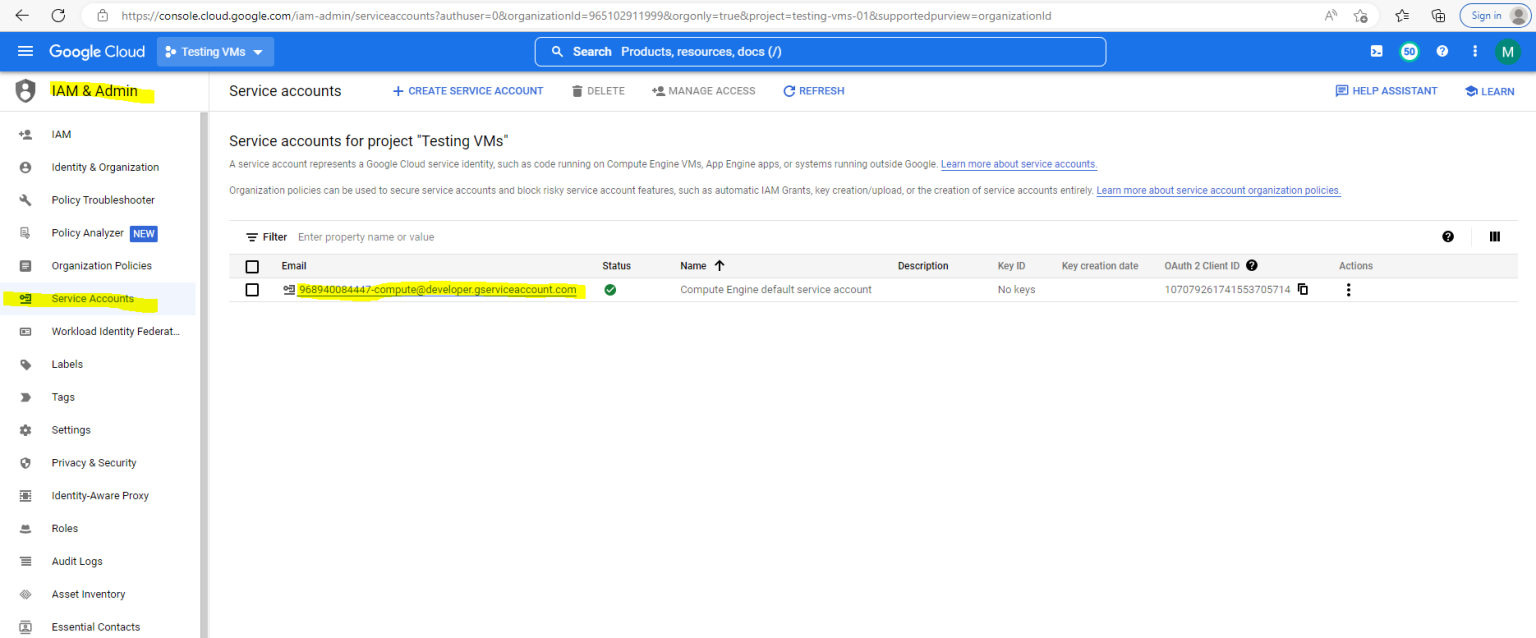Viewport: 1536px width, 638px height.
Task: Copy the OAuth 2 Client ID
Action: tap(1302, 289)
